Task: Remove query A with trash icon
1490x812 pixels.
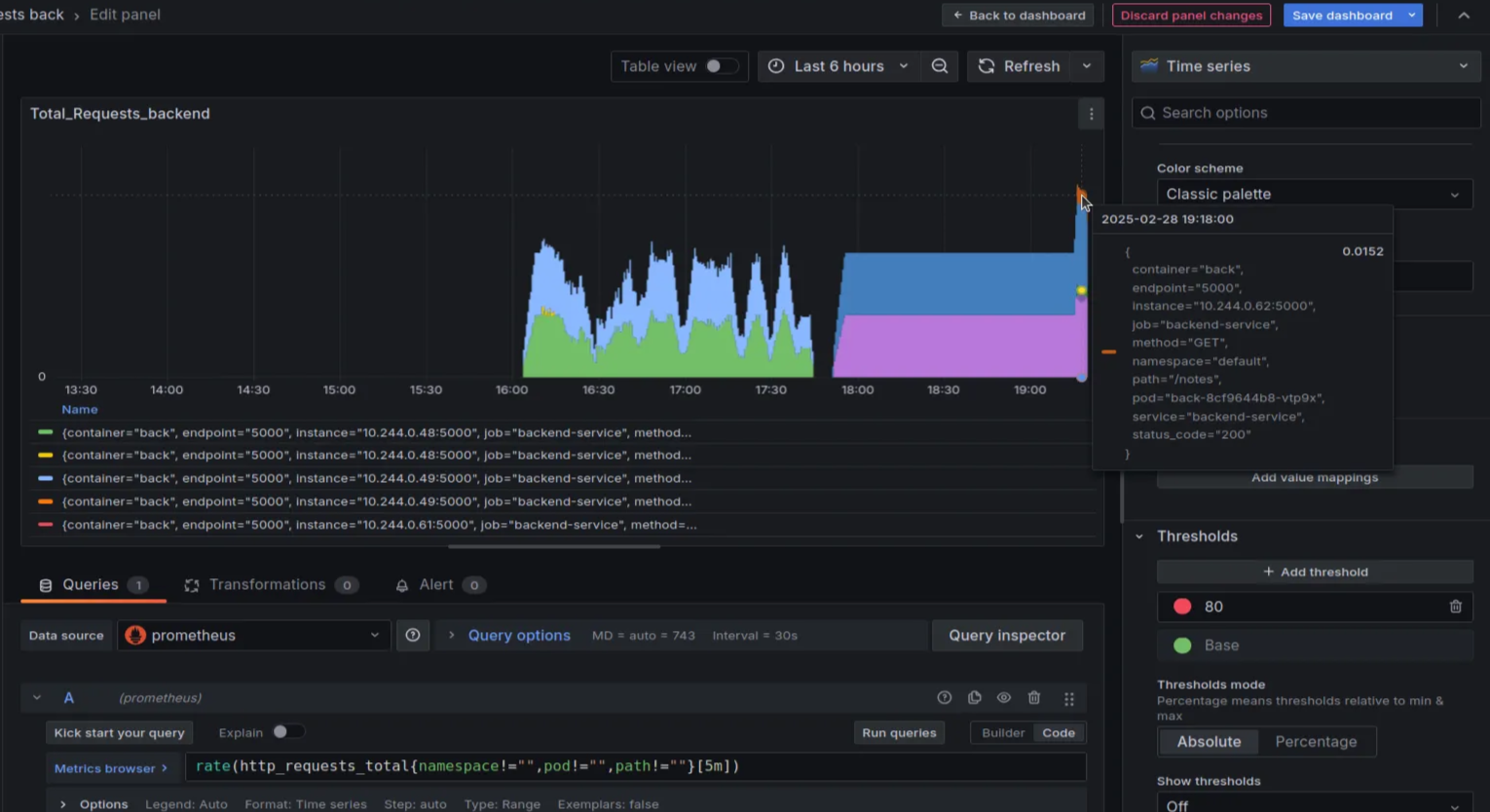Action: pyautogui.click(x=1034, y=698)
